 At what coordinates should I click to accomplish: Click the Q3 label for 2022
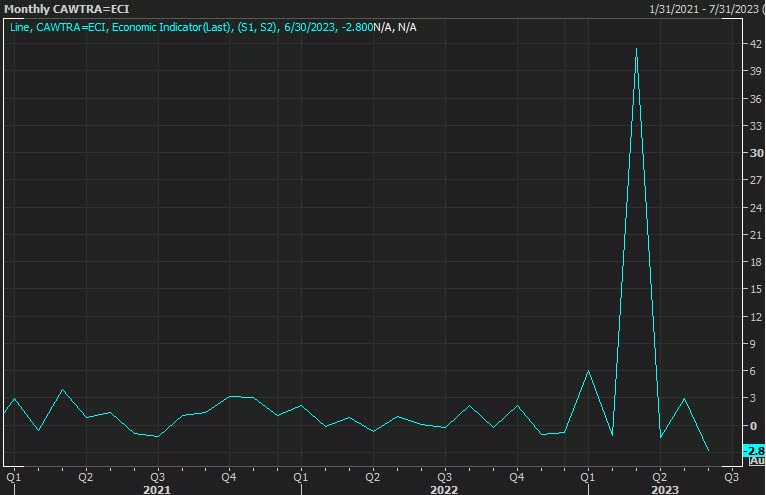(x=444, y=477)
